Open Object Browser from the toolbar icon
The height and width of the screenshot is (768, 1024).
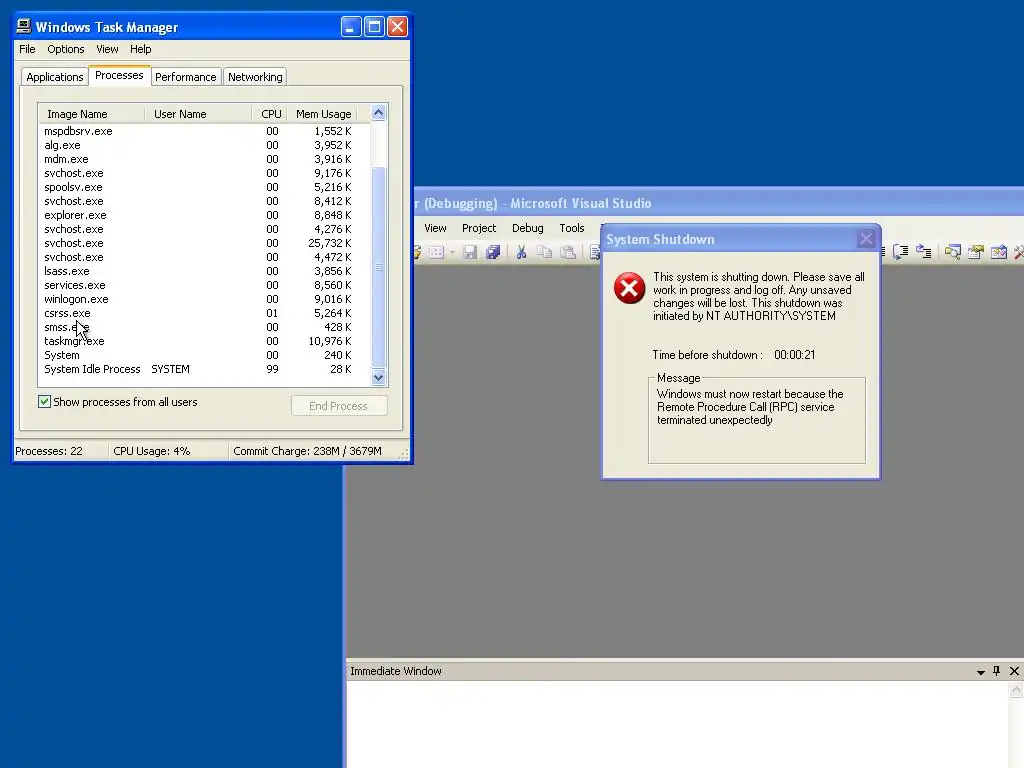tap(999, 252)
